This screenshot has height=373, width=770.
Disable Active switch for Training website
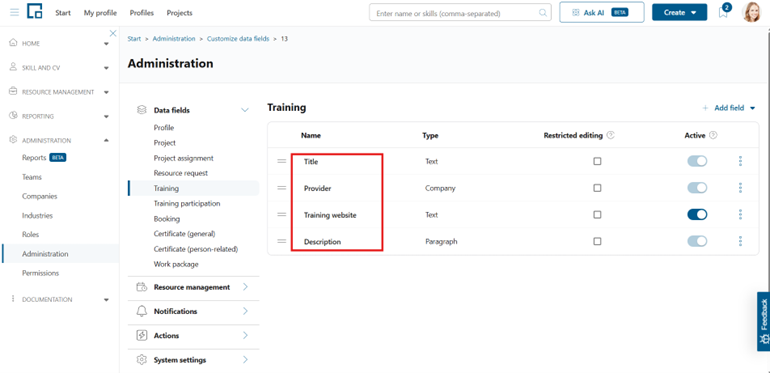point(697,214)
